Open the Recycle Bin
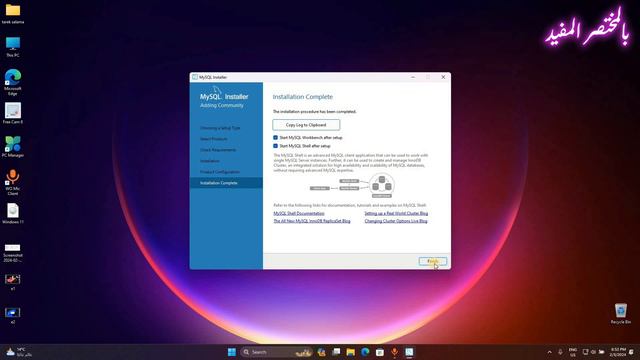 (621, 313)
